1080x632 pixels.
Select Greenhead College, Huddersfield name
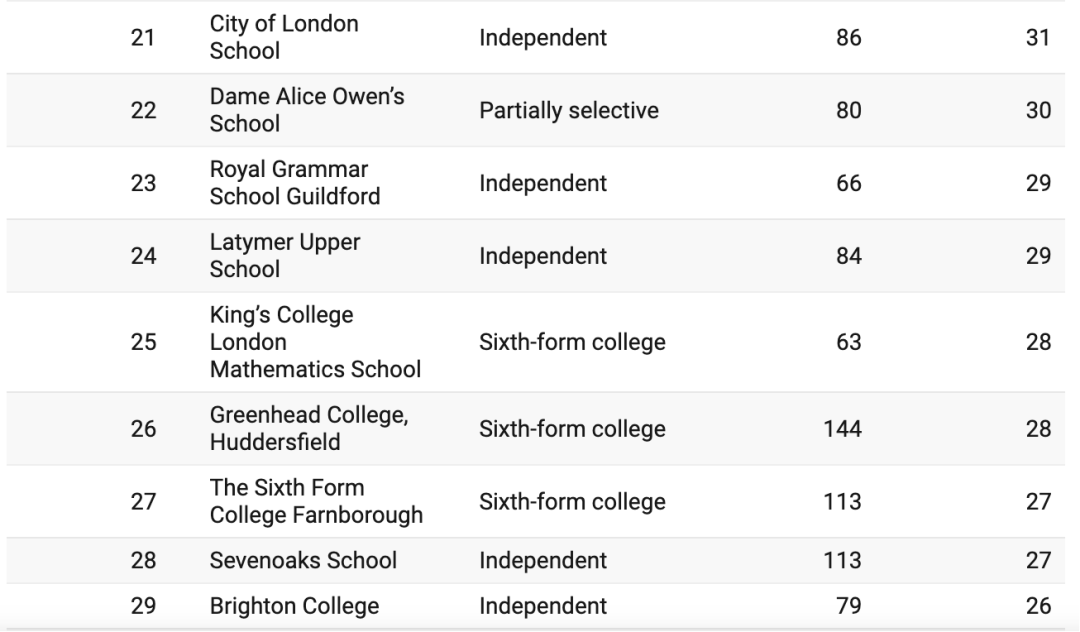point(308,429)
